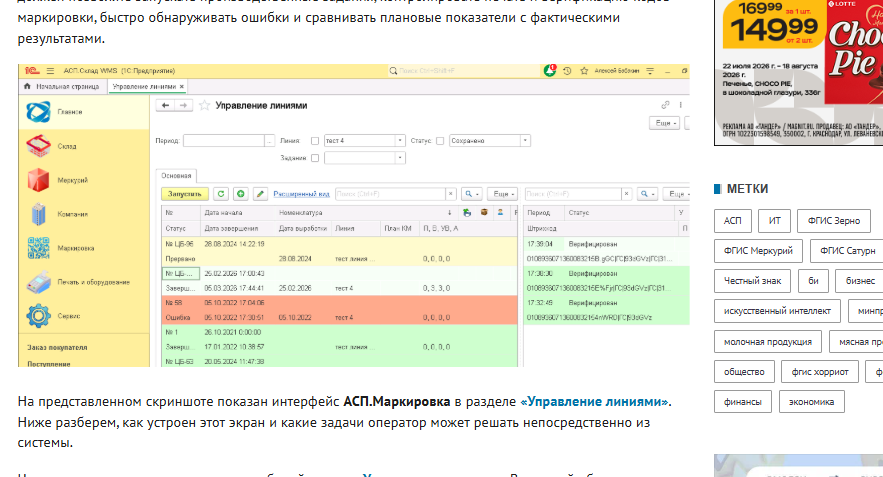Click global search field Ctrl+Shift+F
This screenshot has width=883, height=477.
point(463,71)
